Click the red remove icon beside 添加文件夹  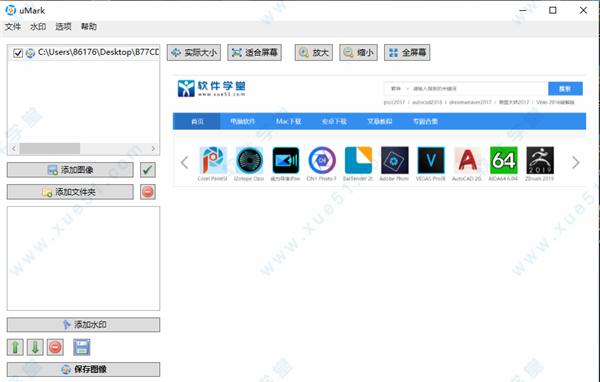[148, 192]
